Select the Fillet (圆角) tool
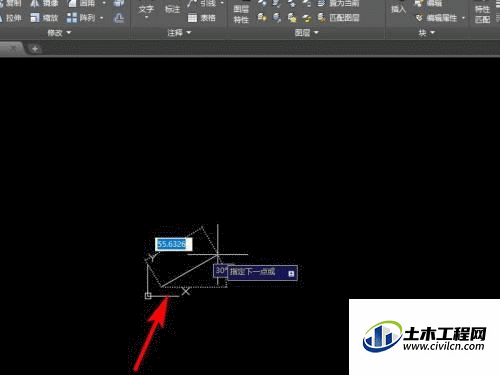Image resolution: width=500 pixels, height=375 pixels. (81, 3)
